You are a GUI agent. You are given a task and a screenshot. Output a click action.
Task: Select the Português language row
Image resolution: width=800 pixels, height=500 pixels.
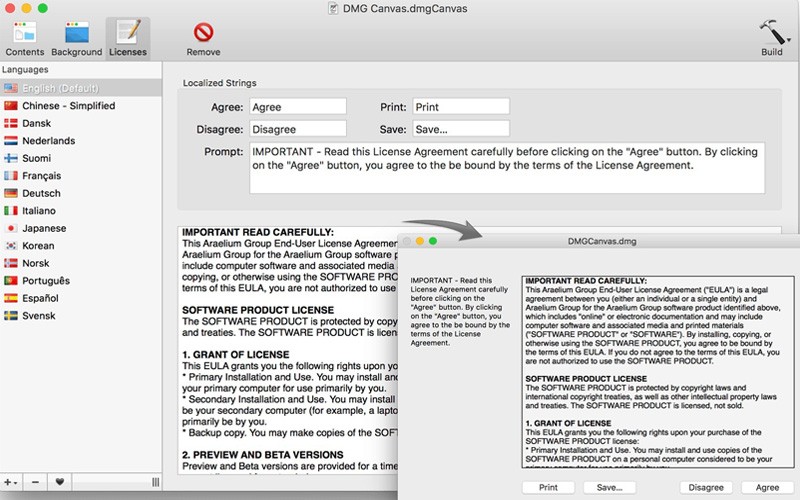(x=81, y=281)
